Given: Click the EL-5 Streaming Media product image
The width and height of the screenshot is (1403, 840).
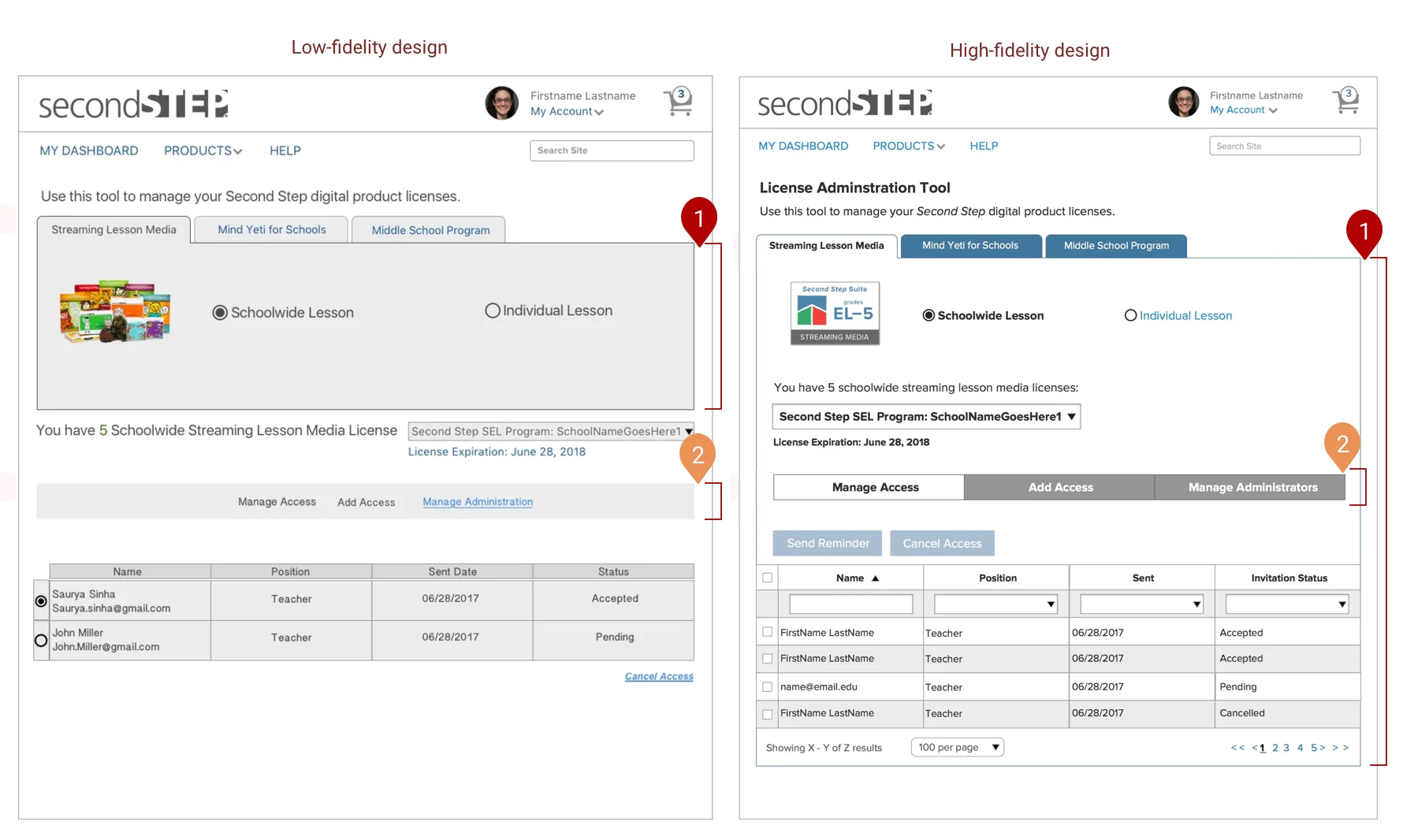Looking at the screenshot, I should pyautogui.click(x=835, y=314).
